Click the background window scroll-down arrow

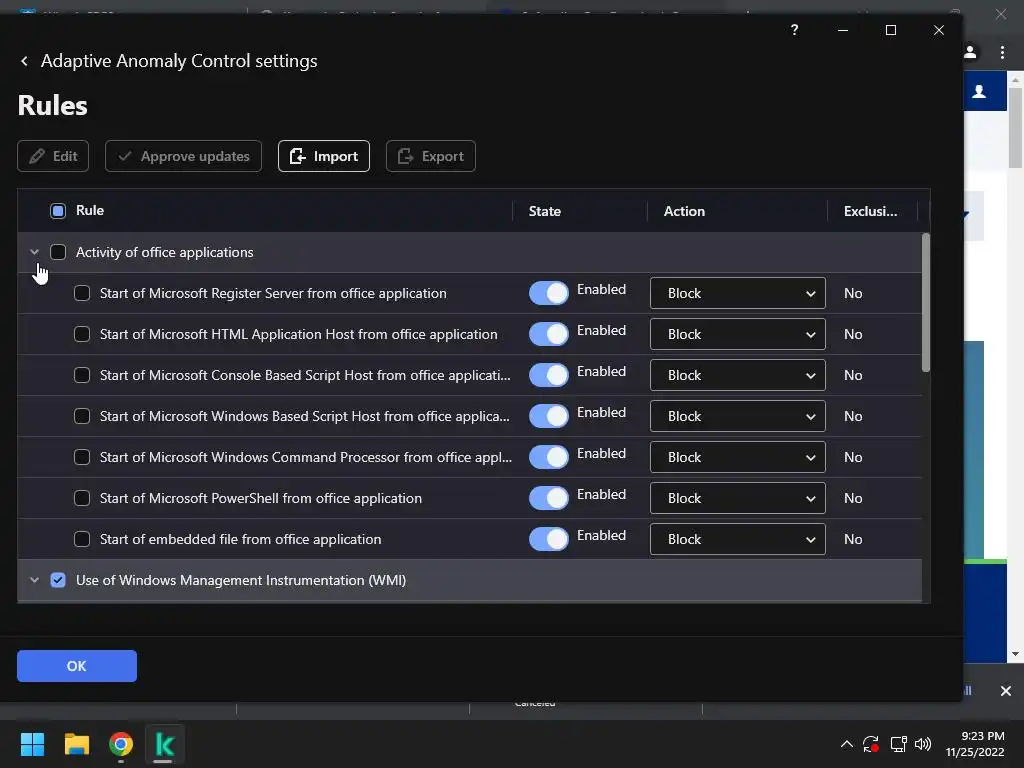coord(1015,654)
